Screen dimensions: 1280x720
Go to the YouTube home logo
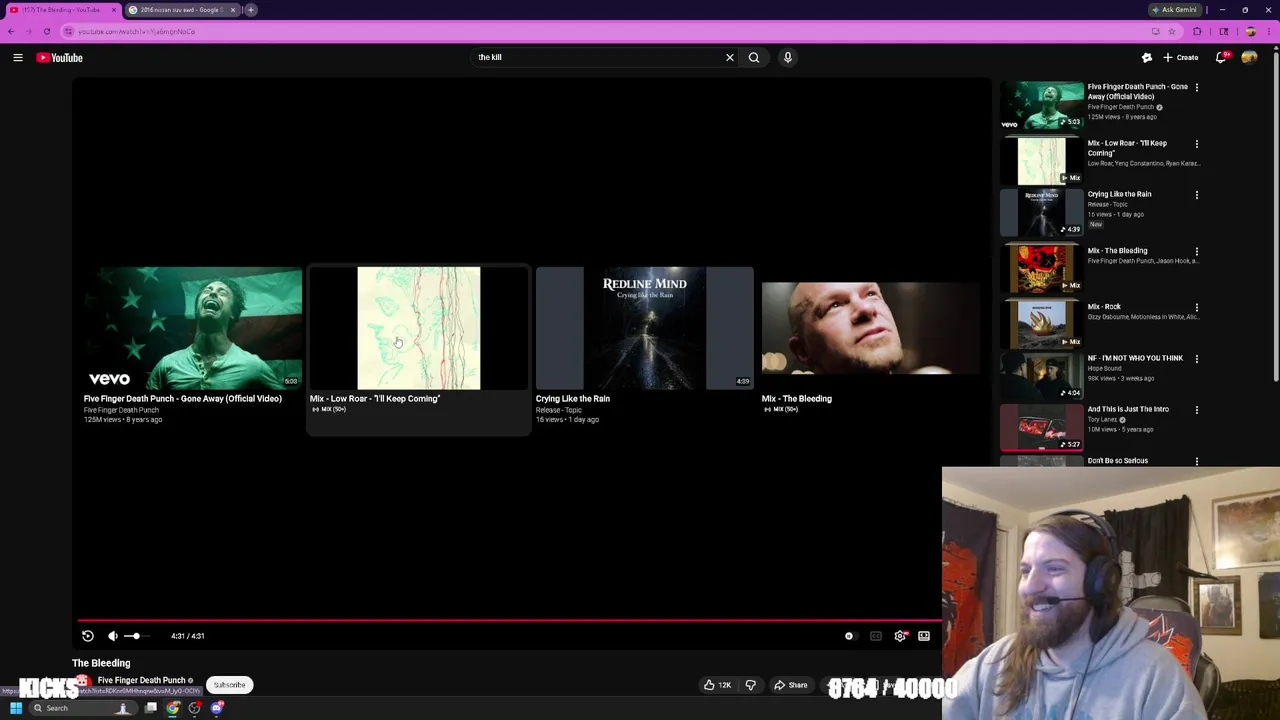(60, 58)
